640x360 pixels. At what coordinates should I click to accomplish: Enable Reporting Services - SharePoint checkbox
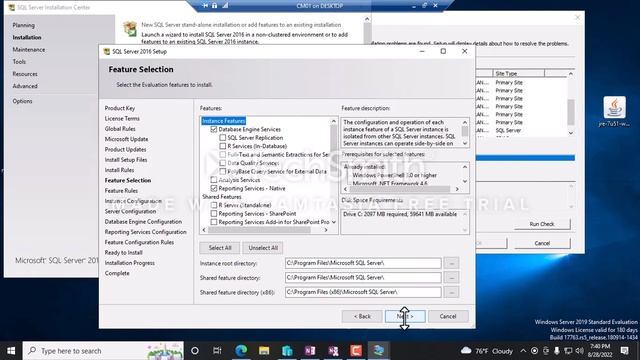point(213,214)
